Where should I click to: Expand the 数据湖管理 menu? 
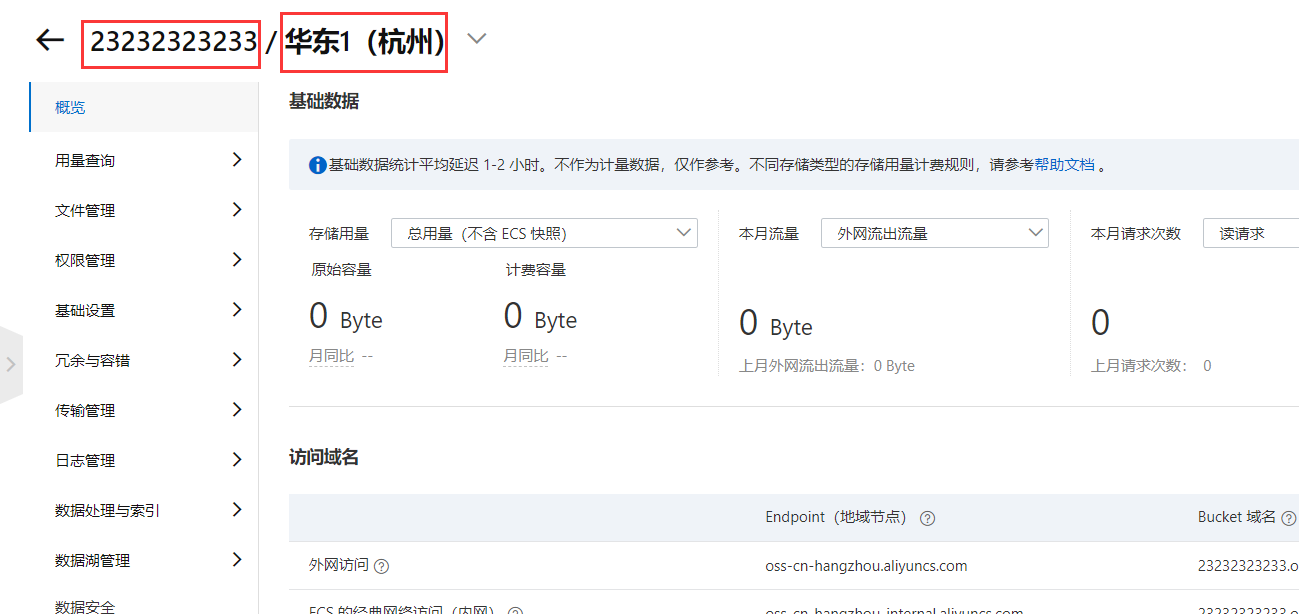pos(149,560)
